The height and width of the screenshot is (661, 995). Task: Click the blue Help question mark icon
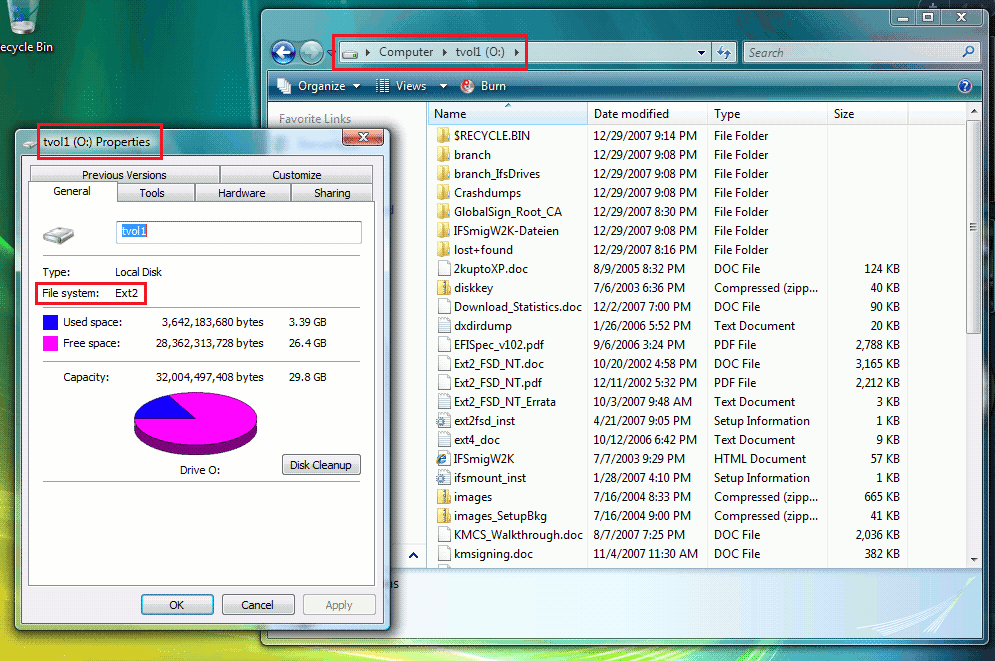965,86
